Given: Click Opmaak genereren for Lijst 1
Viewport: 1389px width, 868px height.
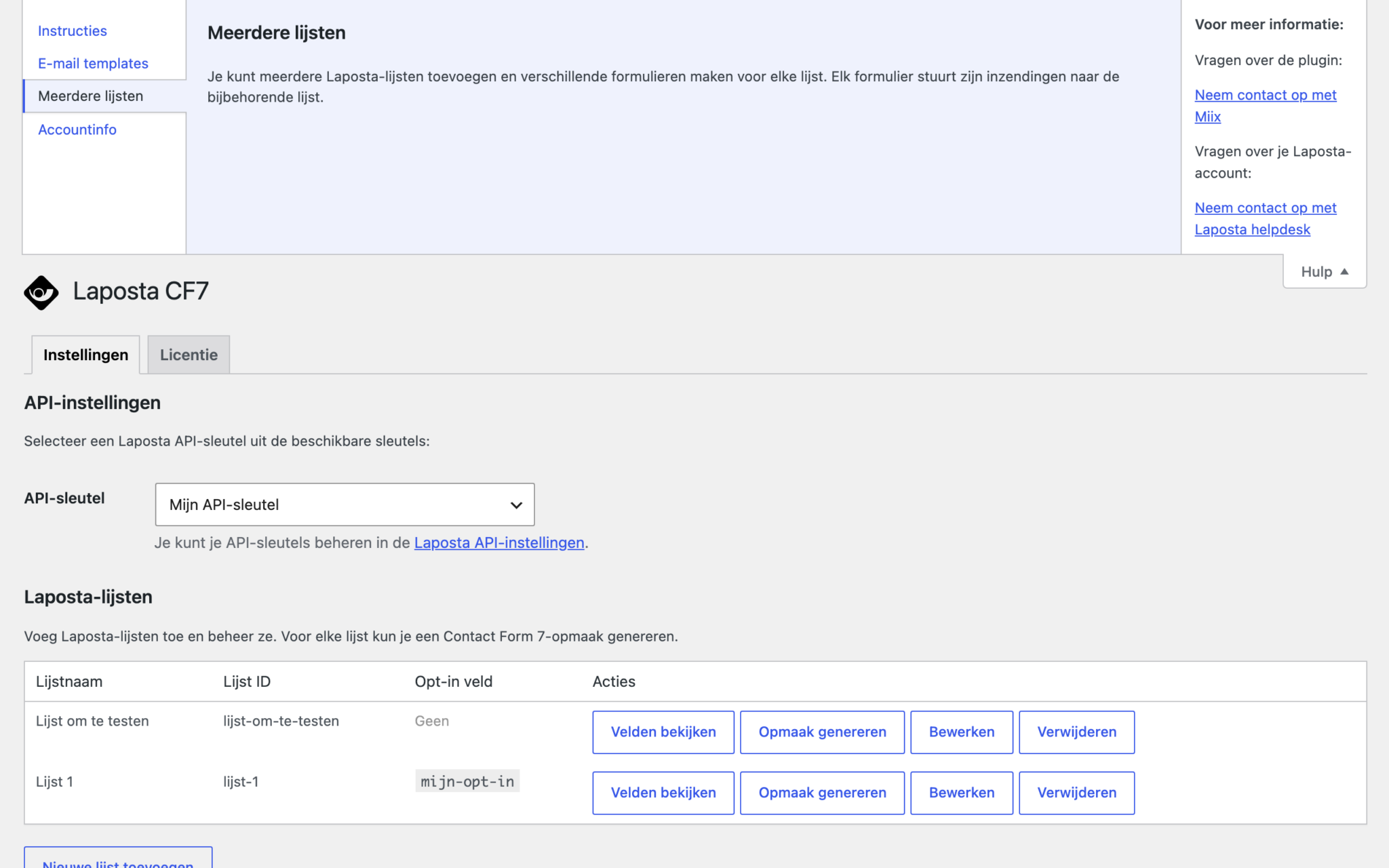Looking at the screenshot, I should coord(822,793).
